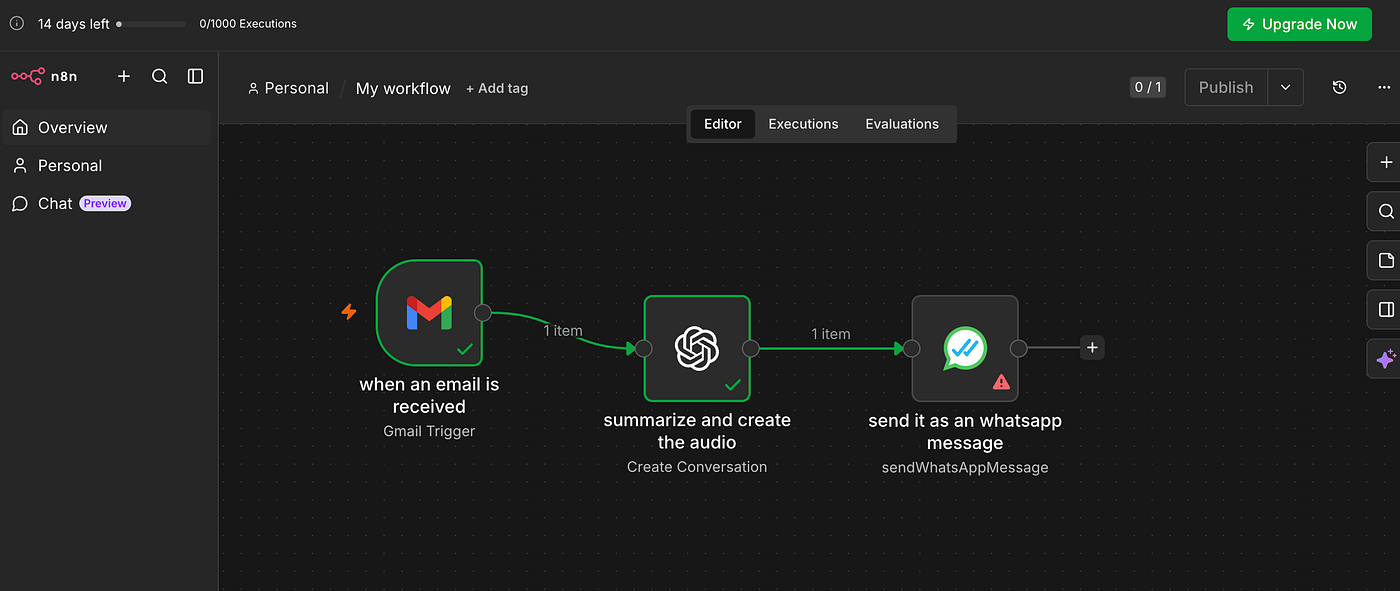Click the 0 / 1 counter badge
The image size is (1400, 591).
coord(1148,87)
